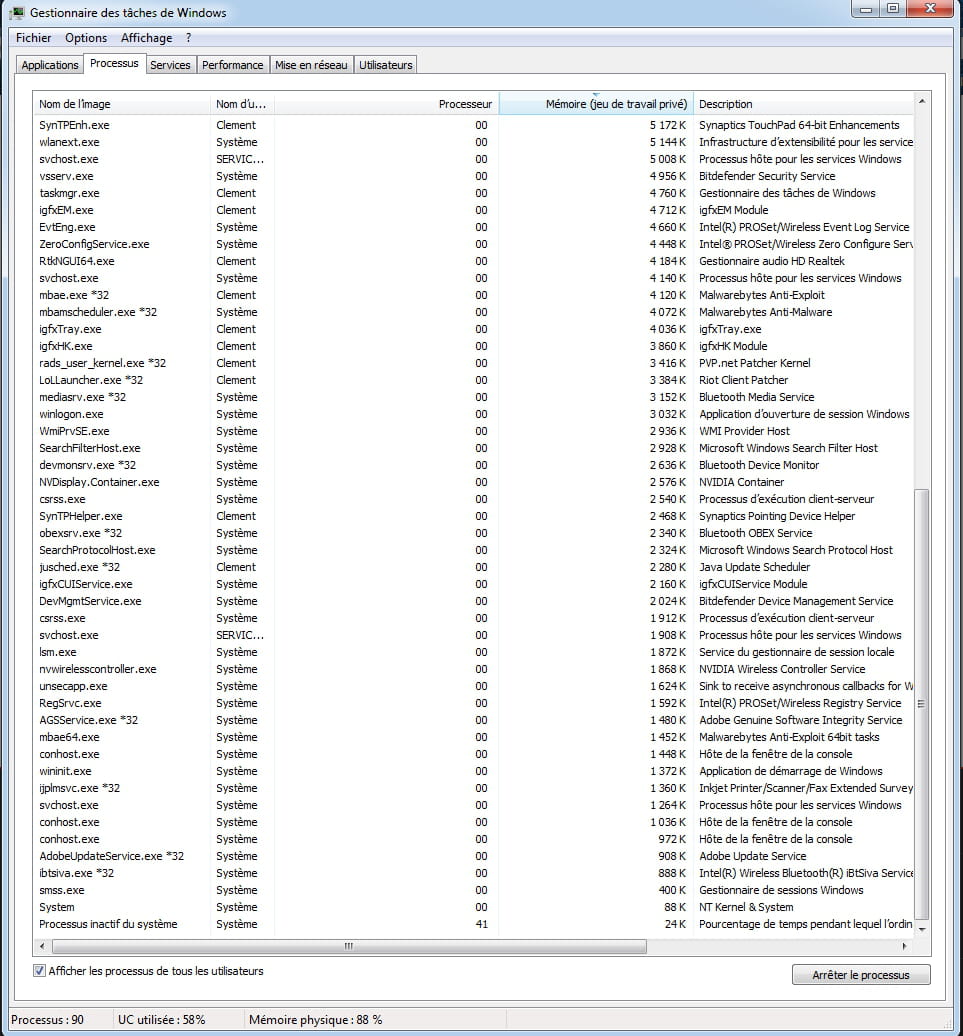Click the horizontal scrollbar thumb
The image size is (963, 1036).
[349, 946]
